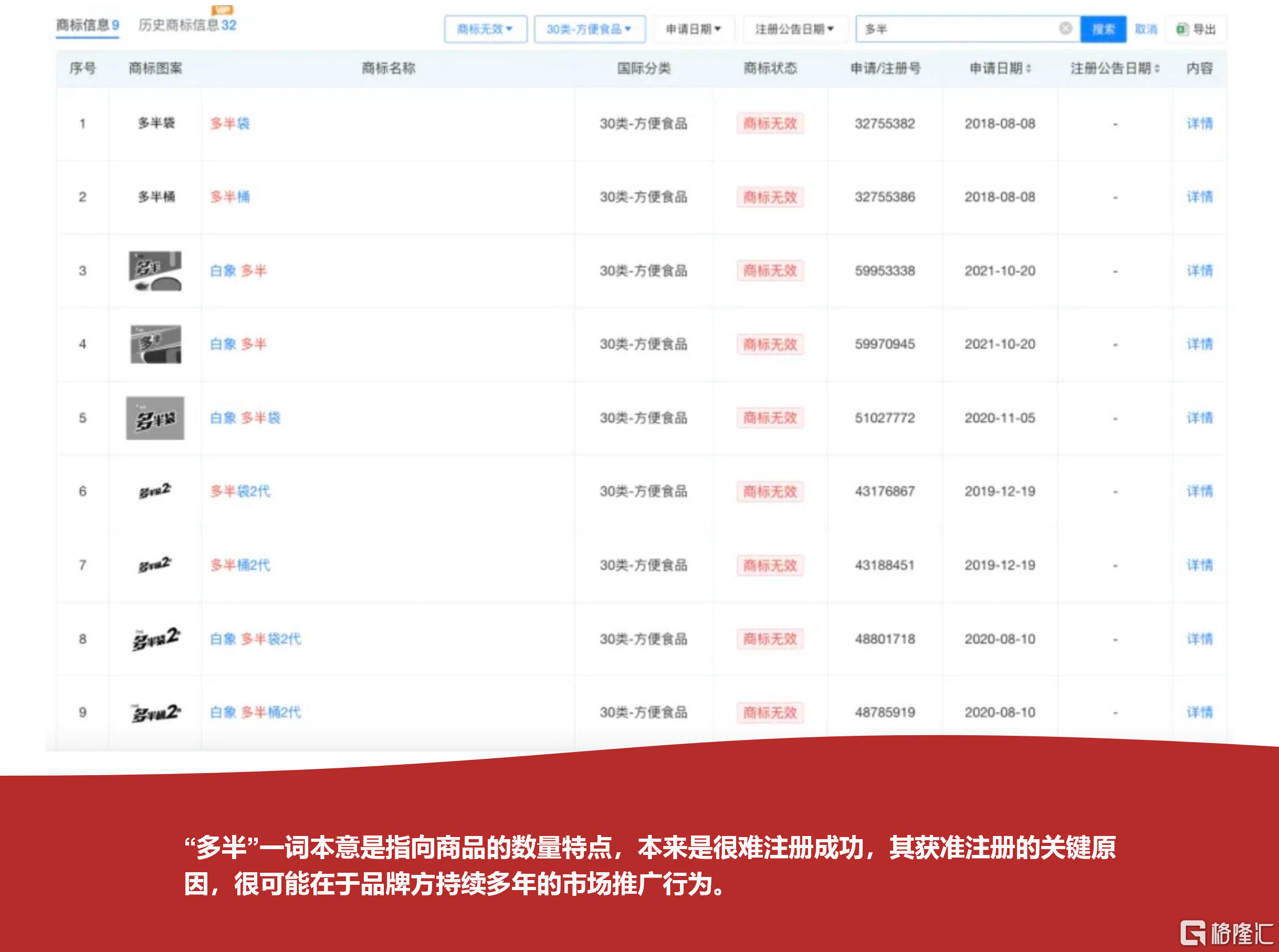Expand the 注册公告日期 filter dropdown
The width and height of the screenshot is (1279, 952).
795,29
